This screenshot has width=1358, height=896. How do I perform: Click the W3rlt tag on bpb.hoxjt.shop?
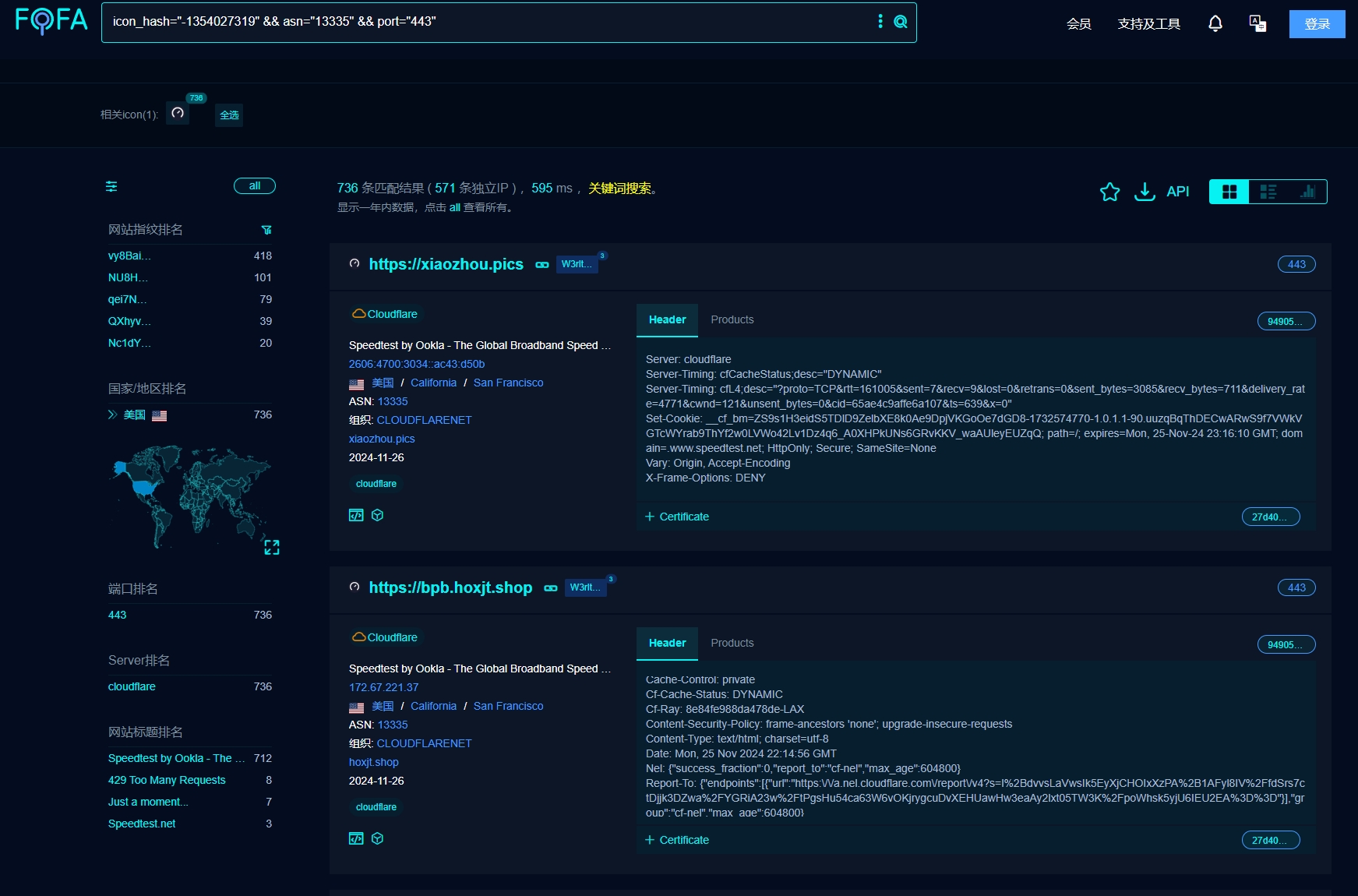(x=586, y=587)
